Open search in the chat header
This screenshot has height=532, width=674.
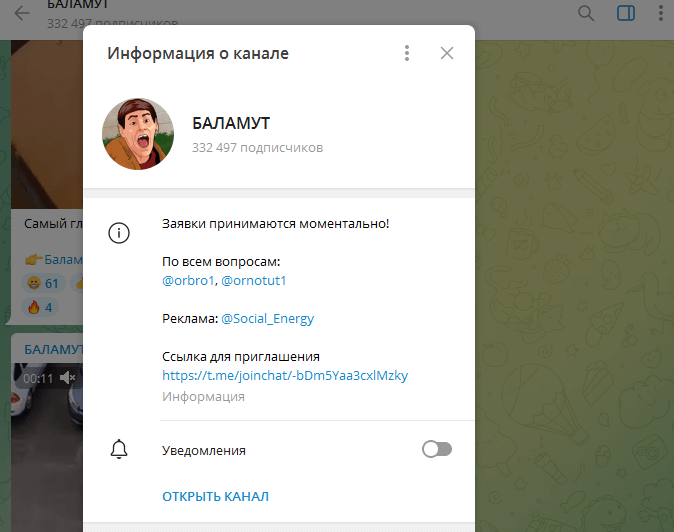point(586,13)
